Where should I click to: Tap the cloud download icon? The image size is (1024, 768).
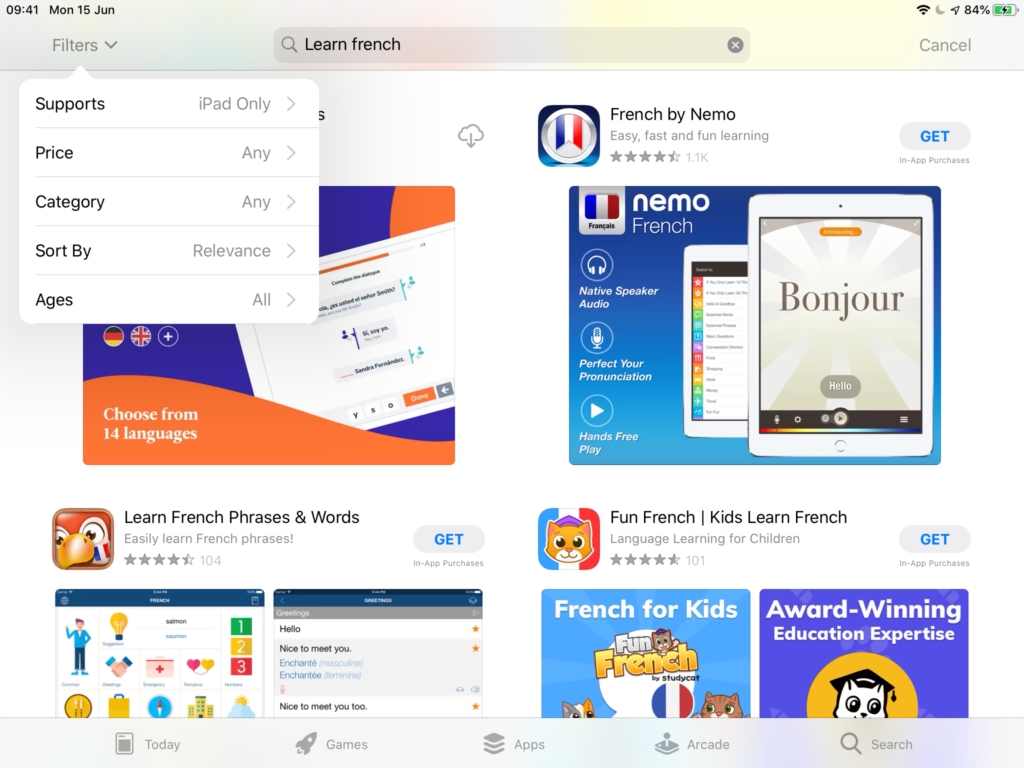471,136
